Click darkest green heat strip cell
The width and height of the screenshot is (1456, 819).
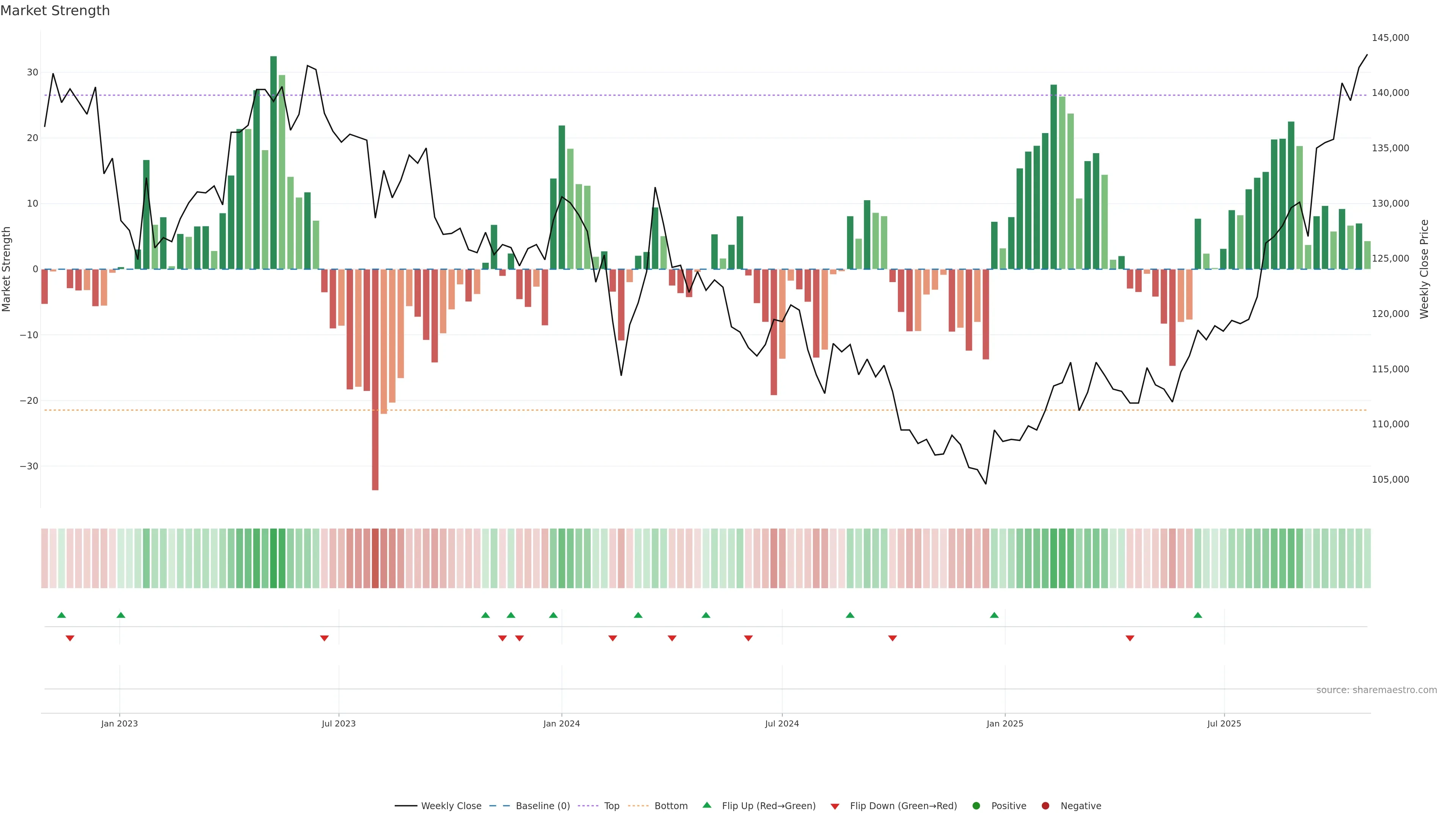click(273, 559)
